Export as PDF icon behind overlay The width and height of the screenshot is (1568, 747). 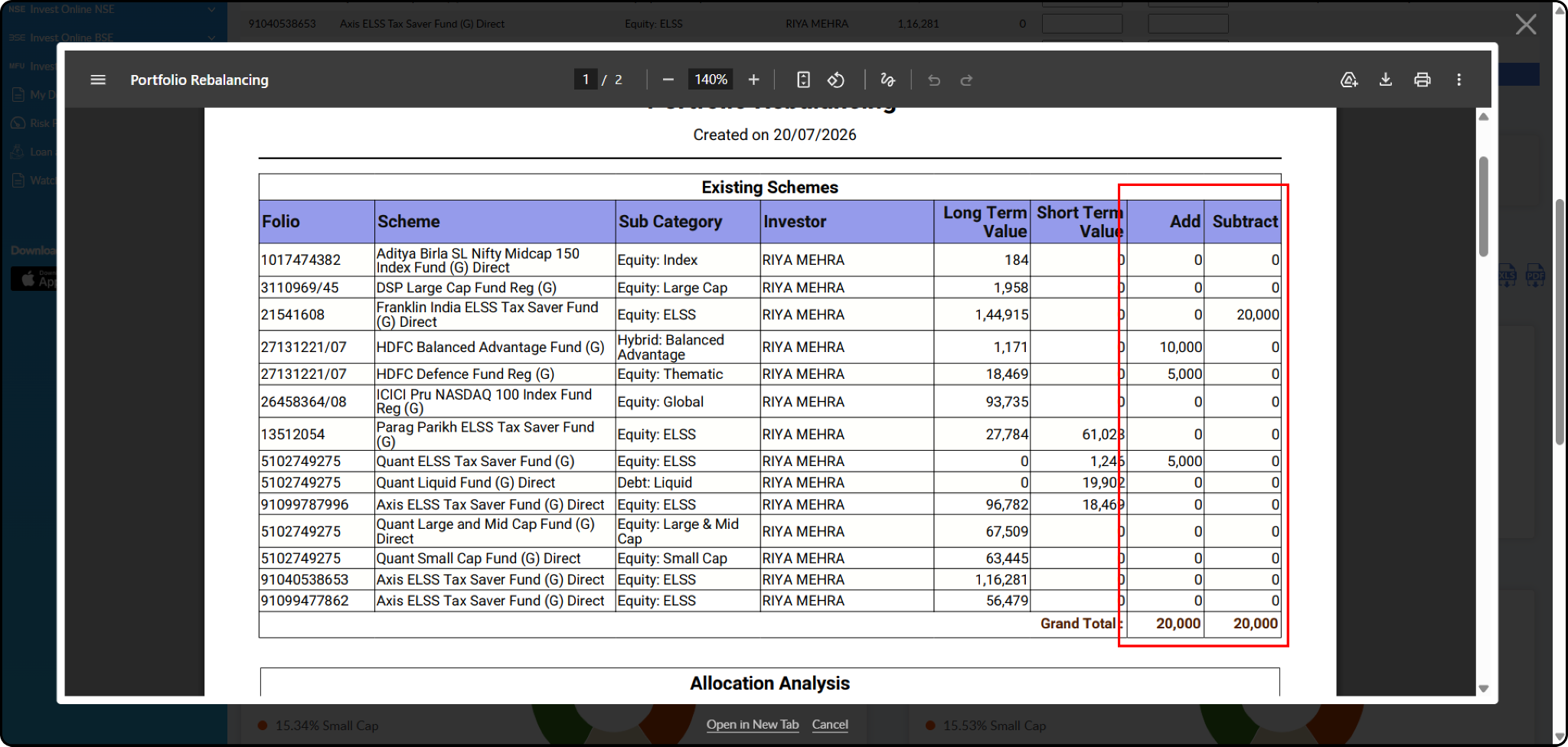click(x=1535, y=276)
